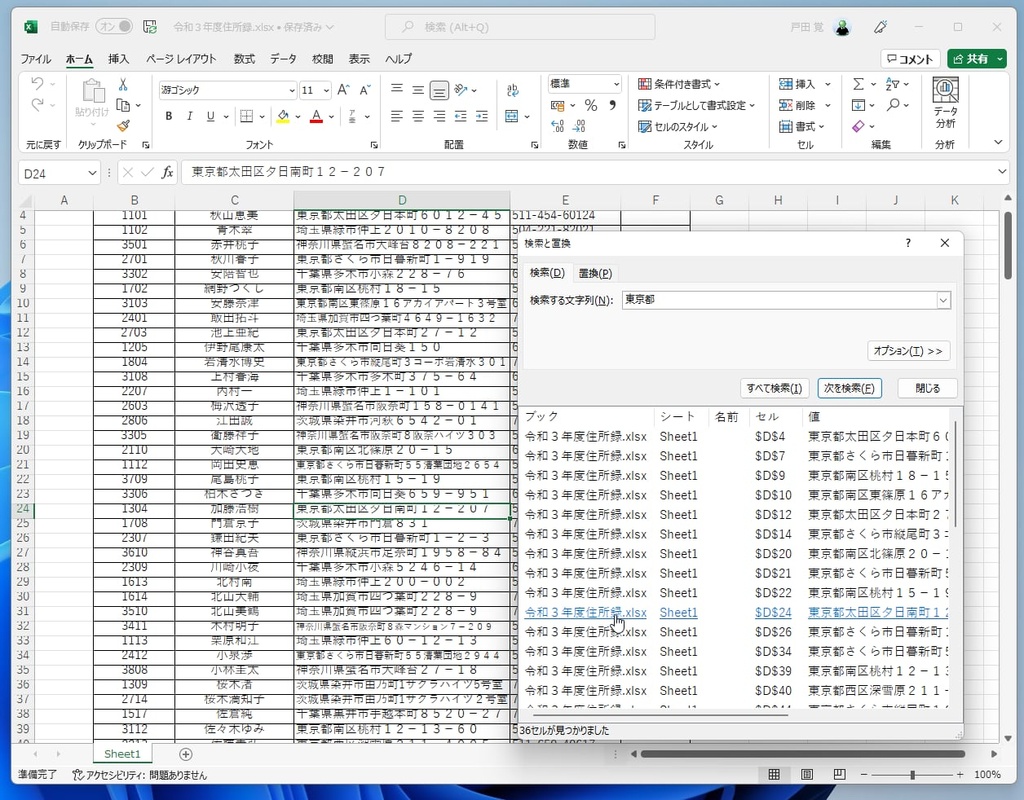Viewport: 1024px width, 800px height.
Task: Open the 数式 ribbon tab
Action: point(244,59)
